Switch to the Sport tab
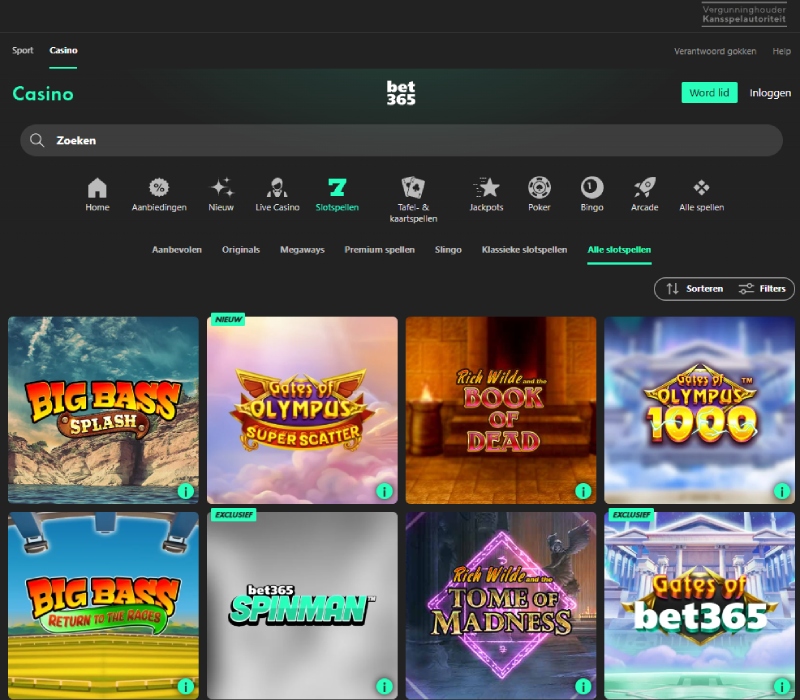Screen dimensions: 800x700 pyautogui.click(x=22, y=50)
